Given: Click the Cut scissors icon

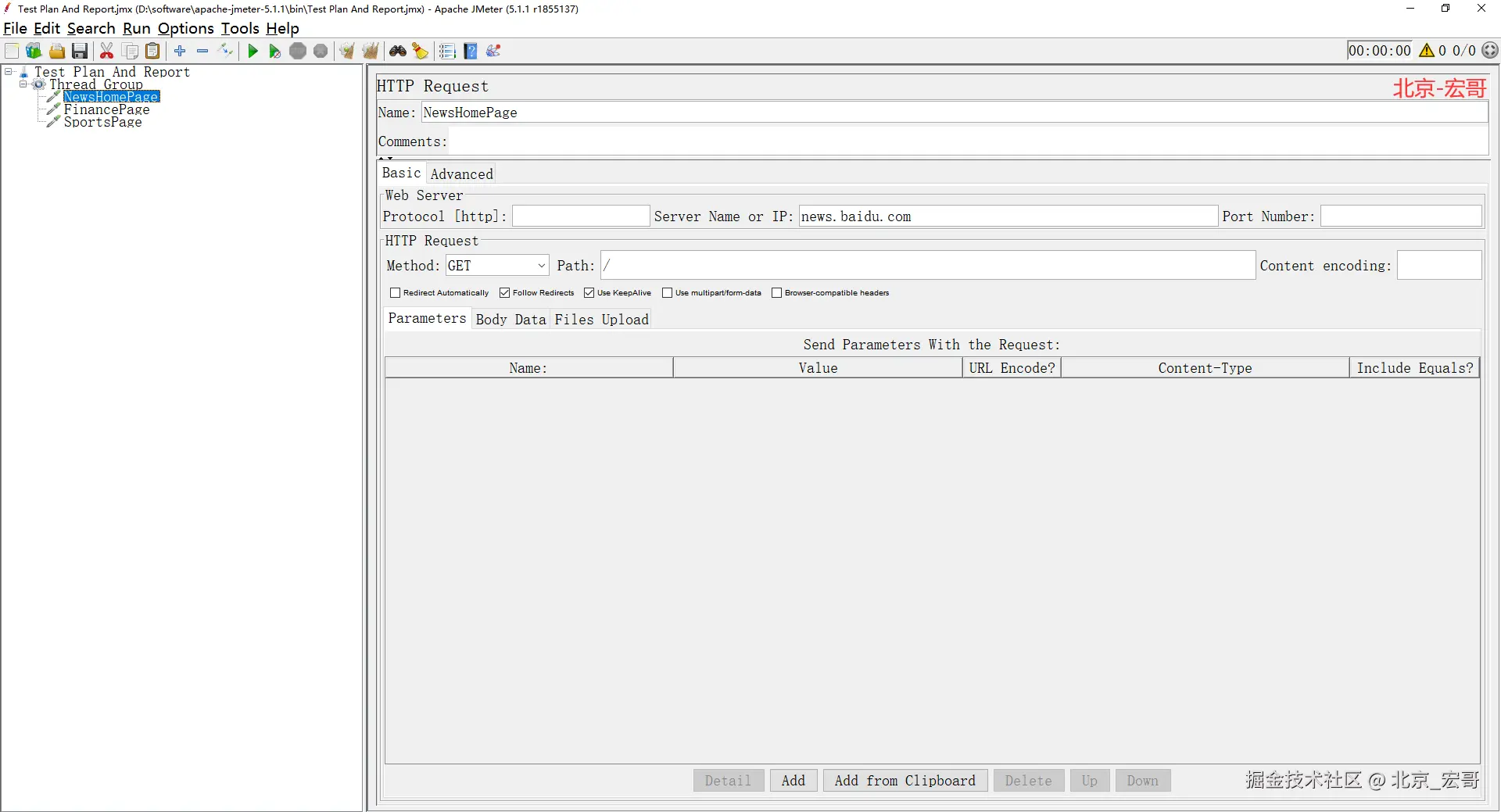Looking at the screenshot, I should (107, 51).
